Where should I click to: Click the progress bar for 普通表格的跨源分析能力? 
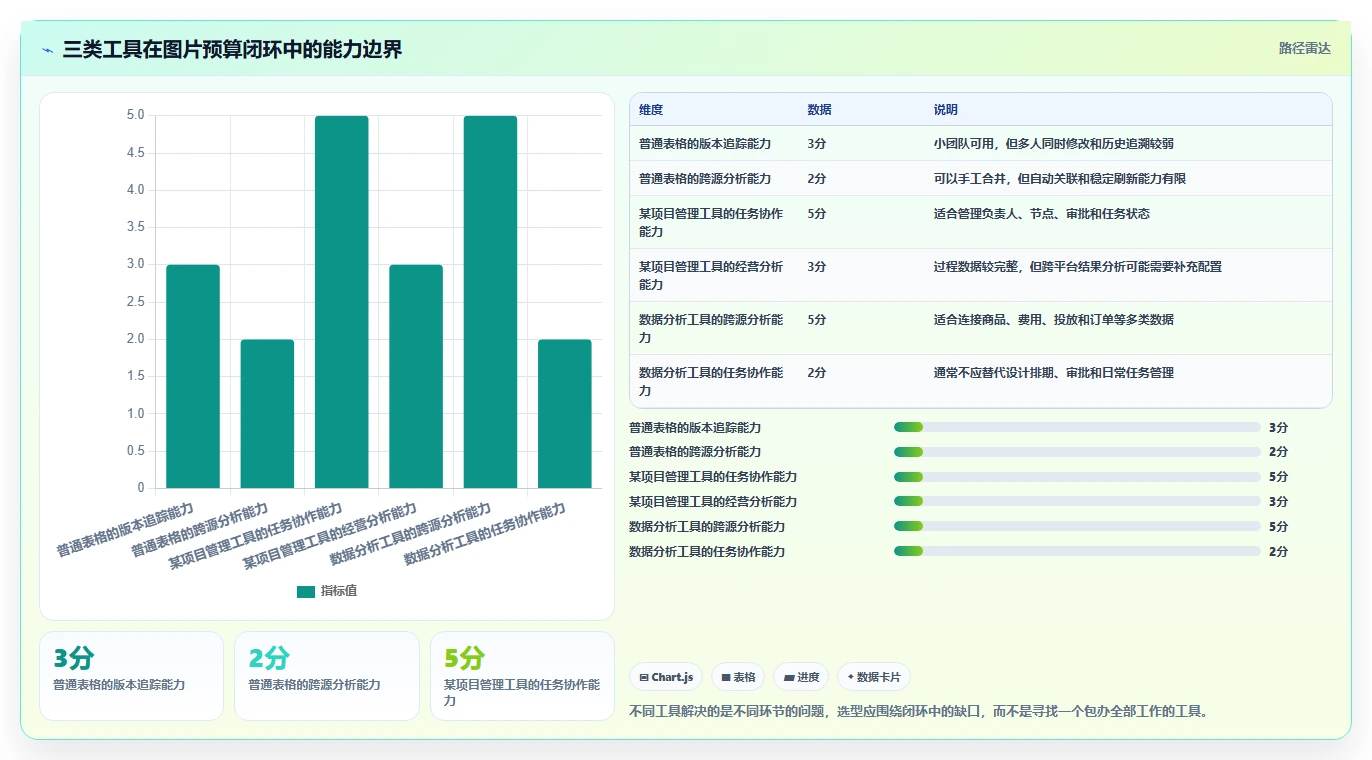pyautogui.click(x=1077, y=452)
